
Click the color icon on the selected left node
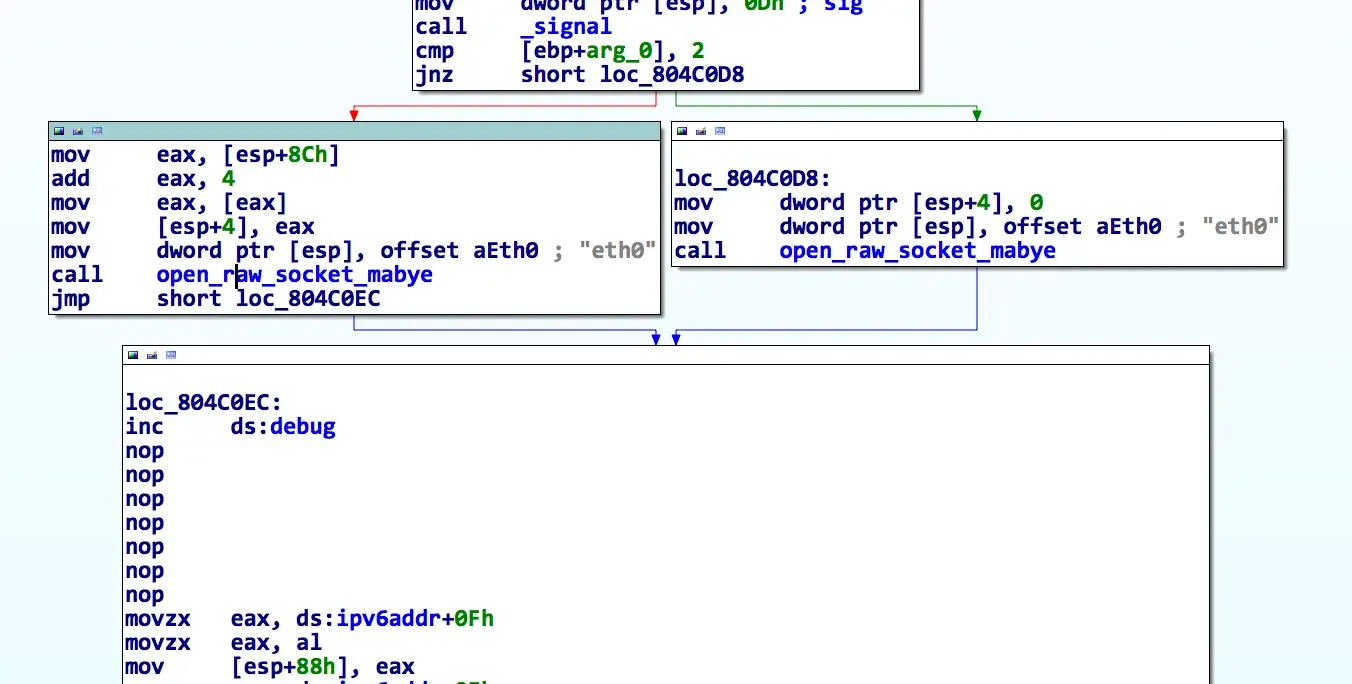click(x=59, y=131)
